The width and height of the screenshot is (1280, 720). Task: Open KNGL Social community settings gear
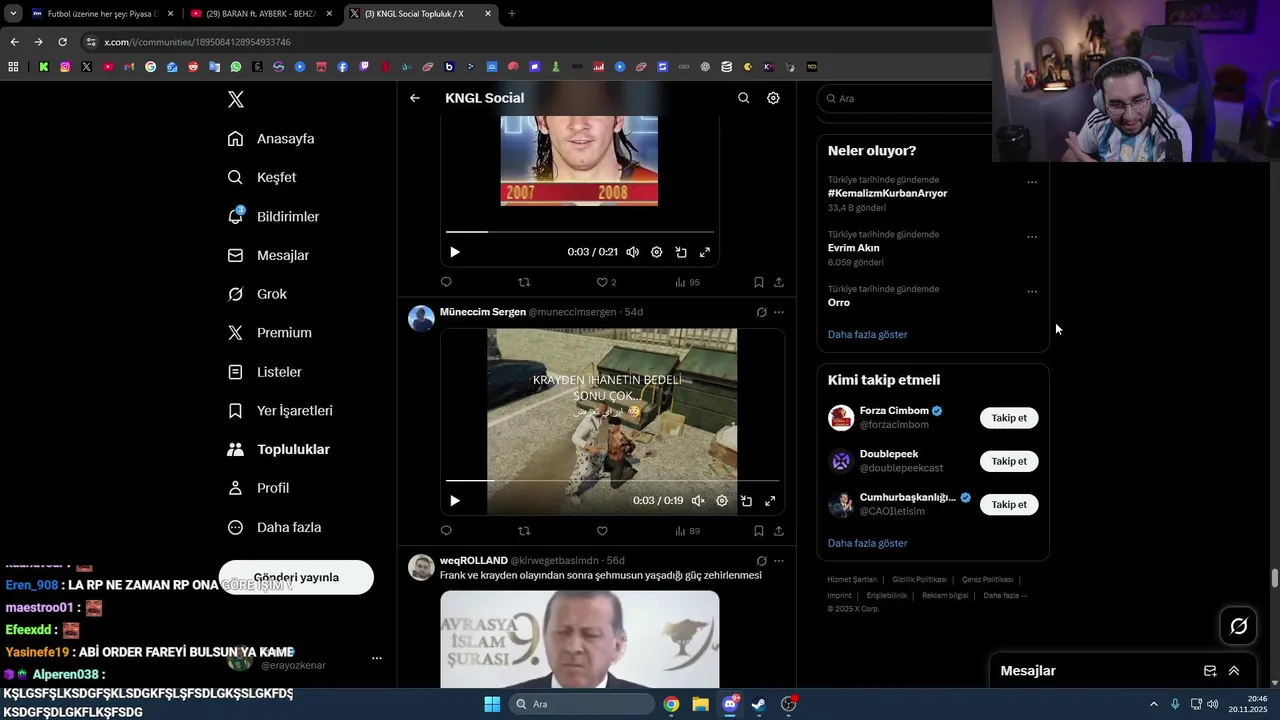click(773, 98)
